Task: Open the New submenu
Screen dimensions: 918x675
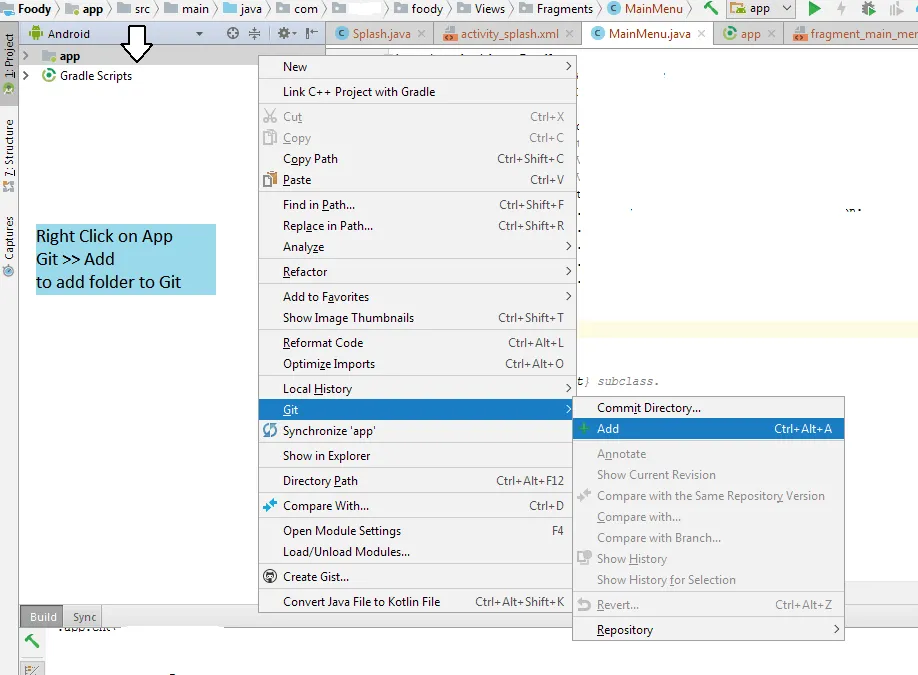Action: pyautogui.click(x=417, y=67)
